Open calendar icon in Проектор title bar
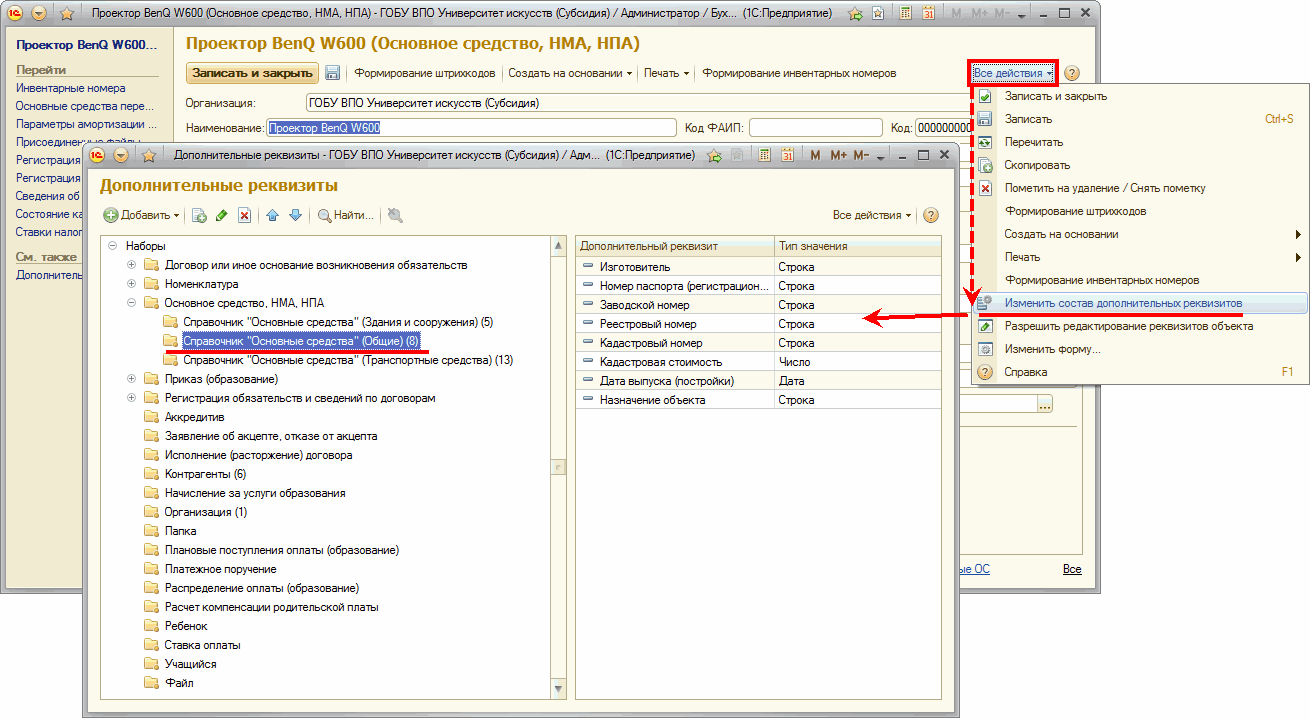Viewport: 1310px width, 721px height. [x=928, y=15]
